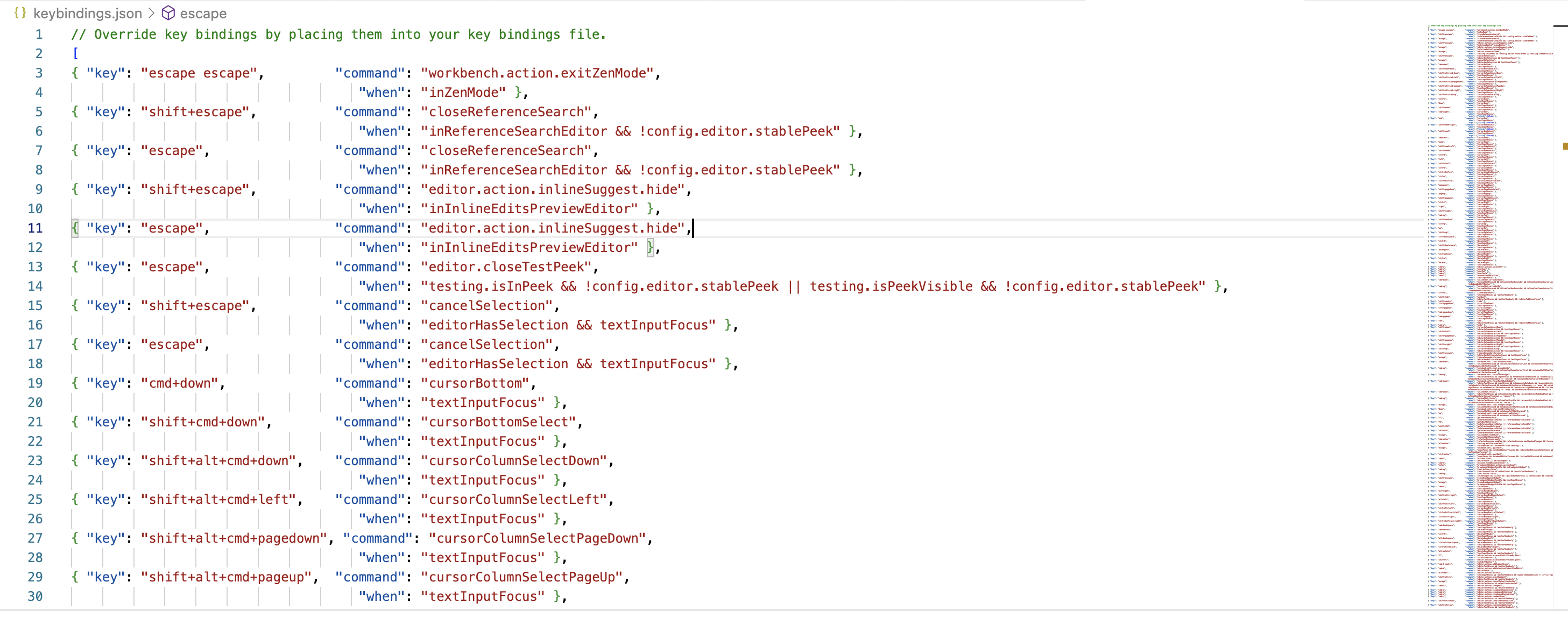Select line number 1 in the gutter
The height and width of the screenshot is (617, 1568).
point(38,34)
